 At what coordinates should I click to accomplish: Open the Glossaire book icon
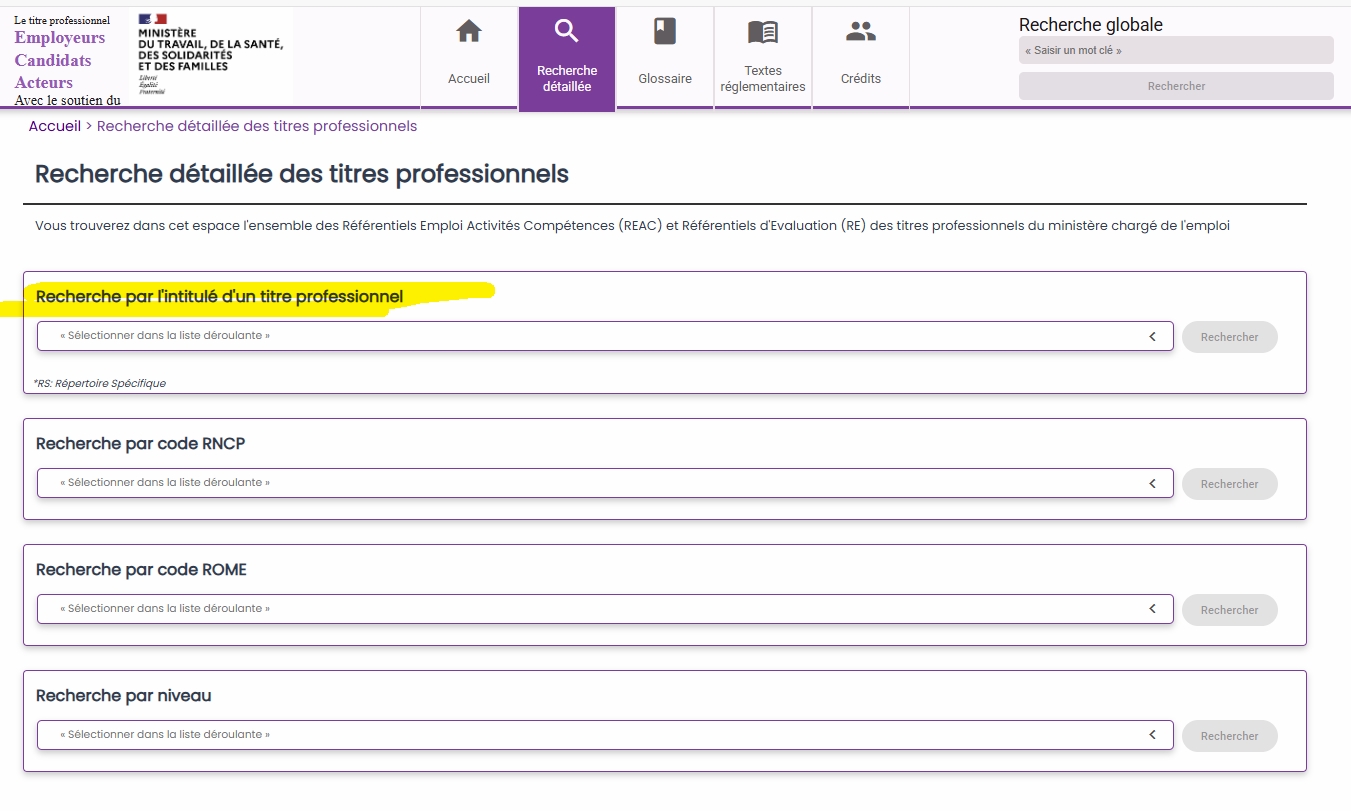(x=665, y=32)
